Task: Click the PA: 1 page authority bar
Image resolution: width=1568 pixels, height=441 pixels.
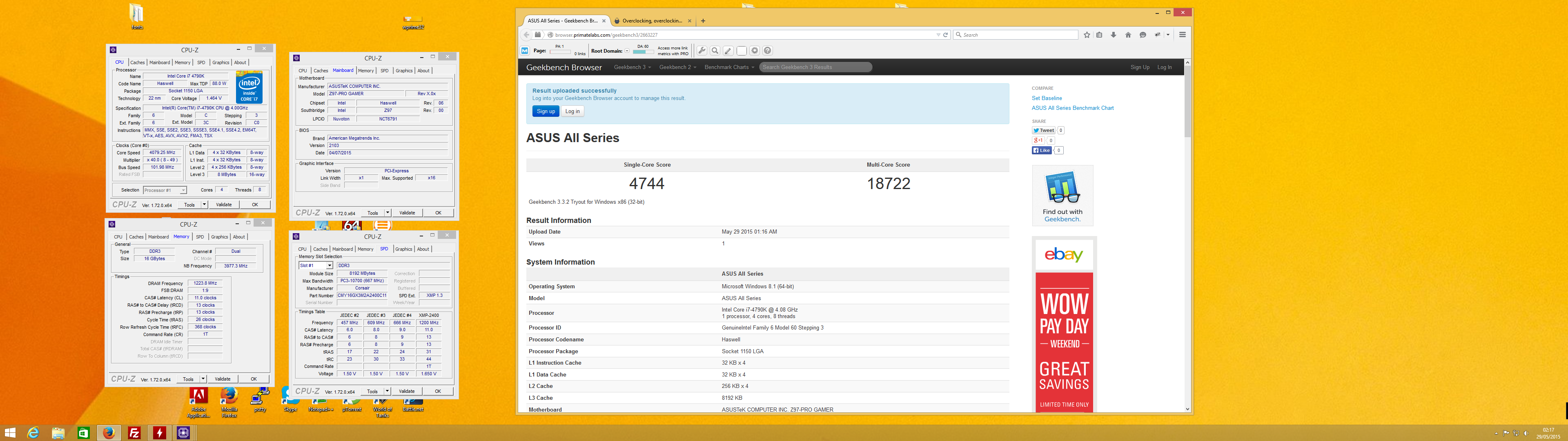Action: pyautogui.click(x=560, y=52)
